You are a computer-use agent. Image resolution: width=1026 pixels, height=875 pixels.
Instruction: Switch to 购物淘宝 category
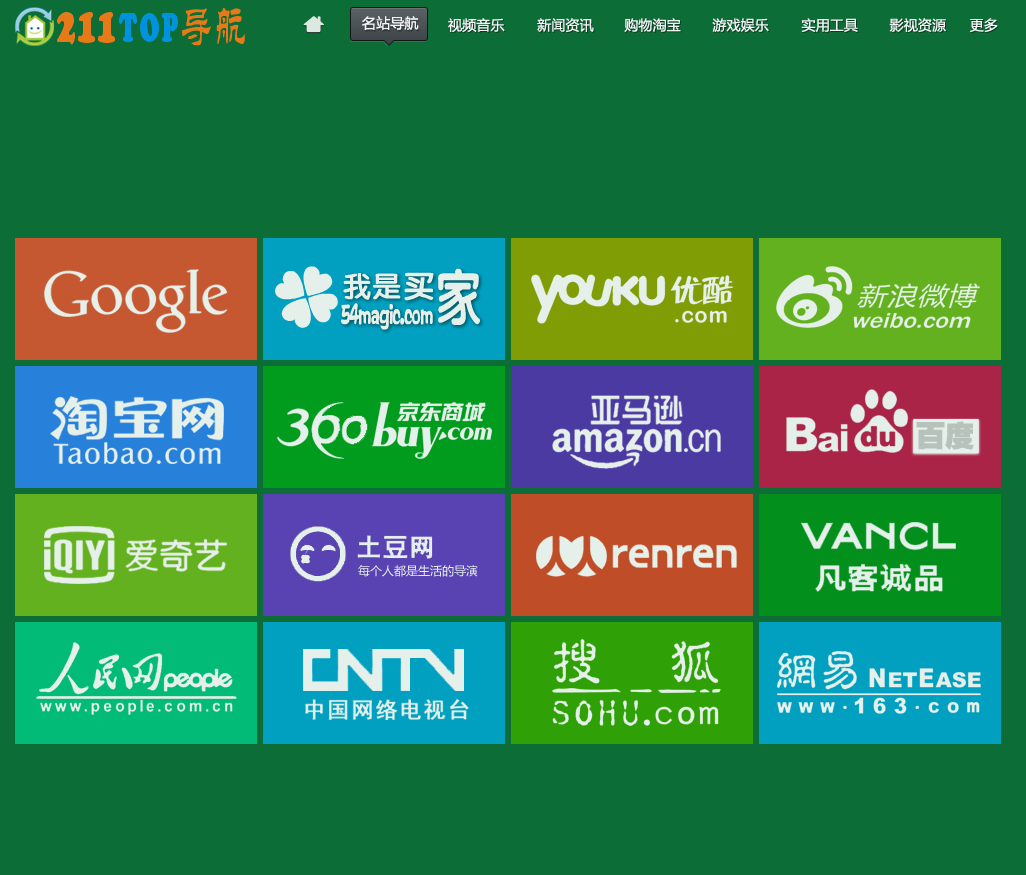(x=652, y=26)
